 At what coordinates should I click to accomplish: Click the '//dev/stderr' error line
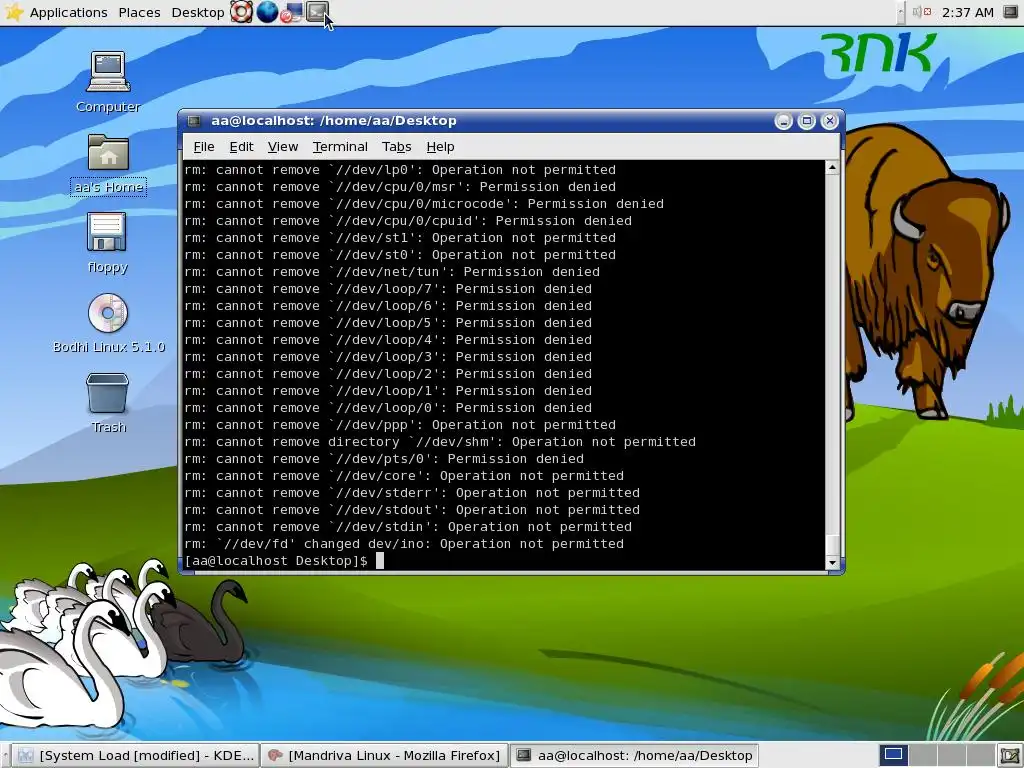point(412,493)
